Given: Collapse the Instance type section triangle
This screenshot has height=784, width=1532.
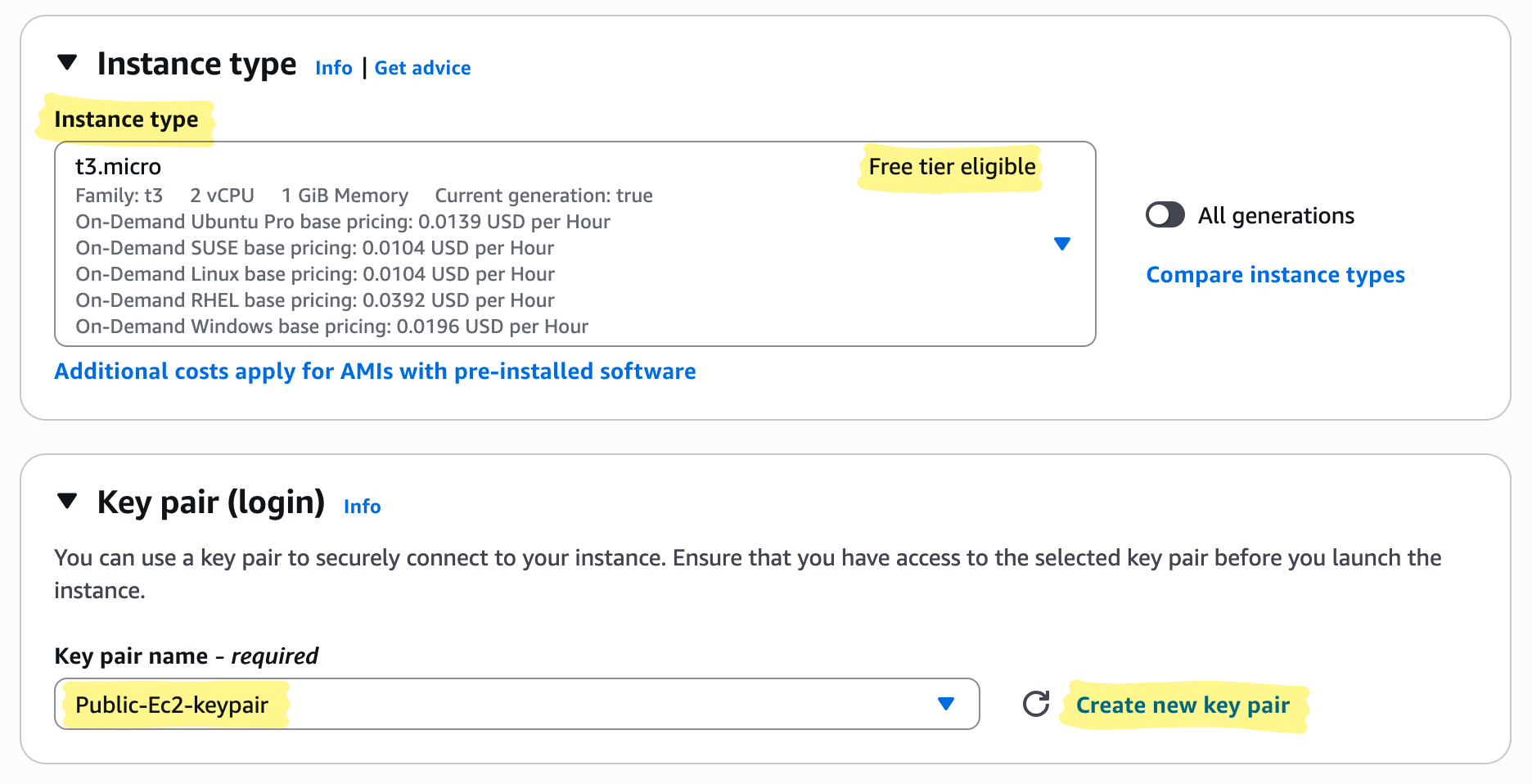Looking at the screenshot, I should 67,62.
